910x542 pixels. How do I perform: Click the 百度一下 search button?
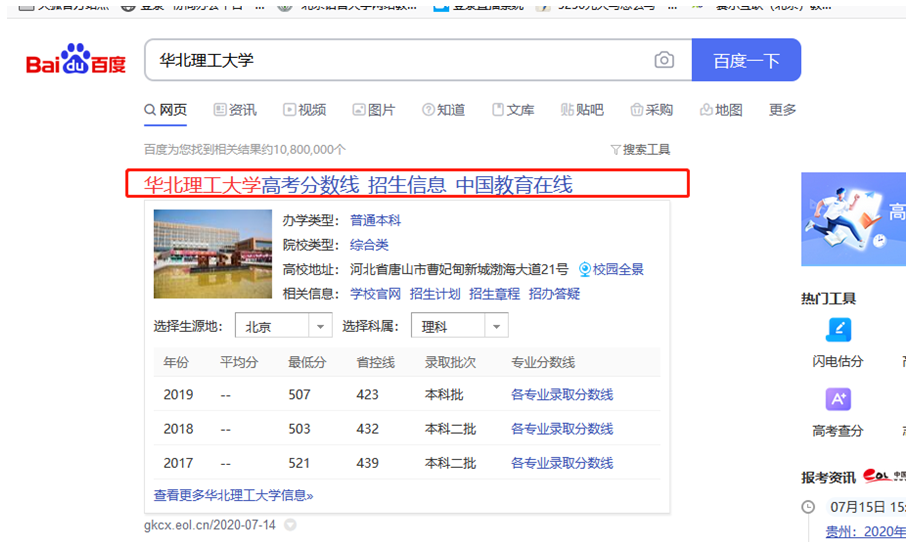tap(746, 60)
